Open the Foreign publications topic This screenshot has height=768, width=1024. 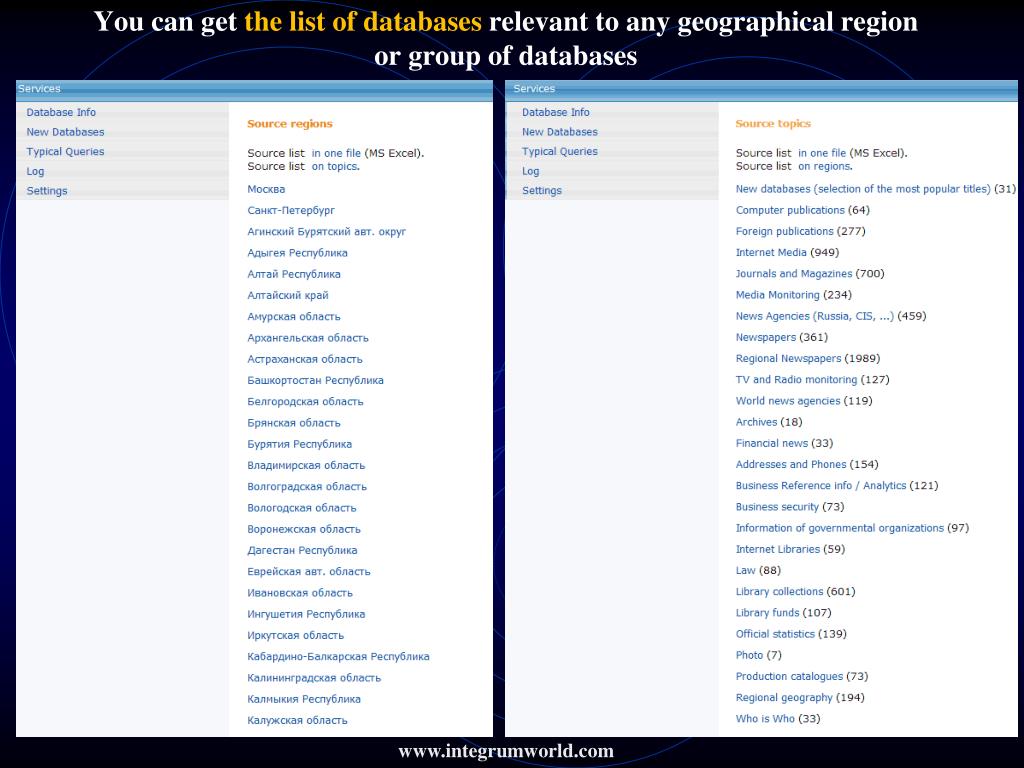[x=784, y=231]
